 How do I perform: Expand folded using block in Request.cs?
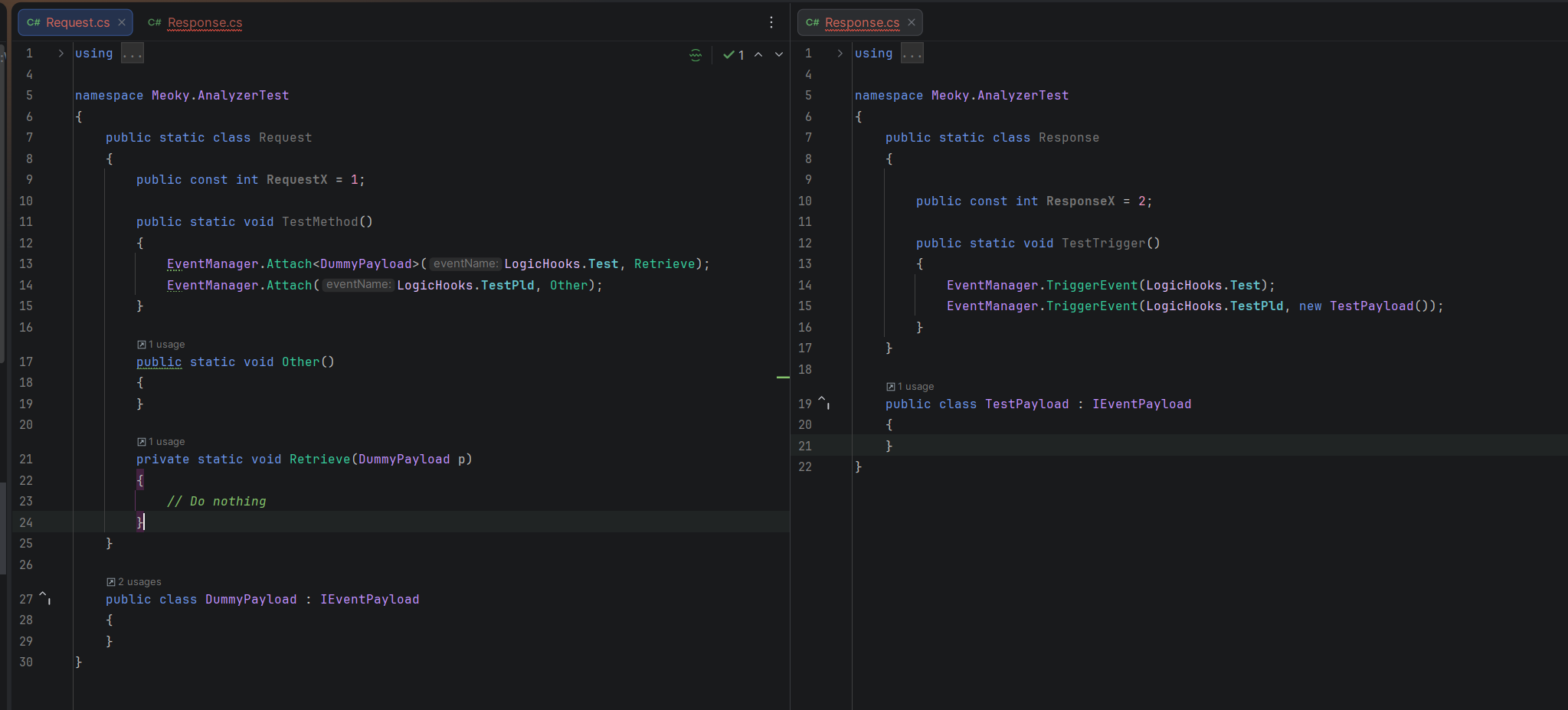pos(61,54)
